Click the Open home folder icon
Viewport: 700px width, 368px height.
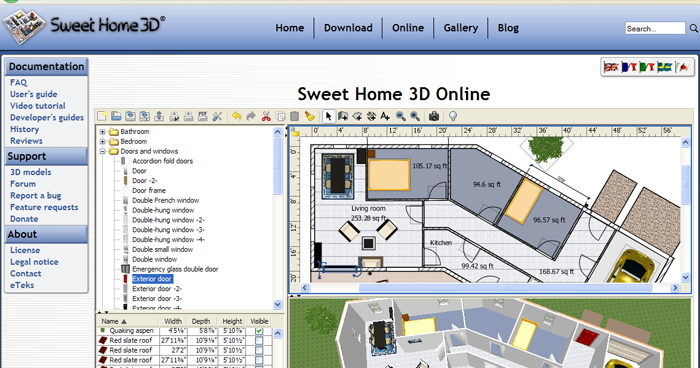tap(116, 117)
